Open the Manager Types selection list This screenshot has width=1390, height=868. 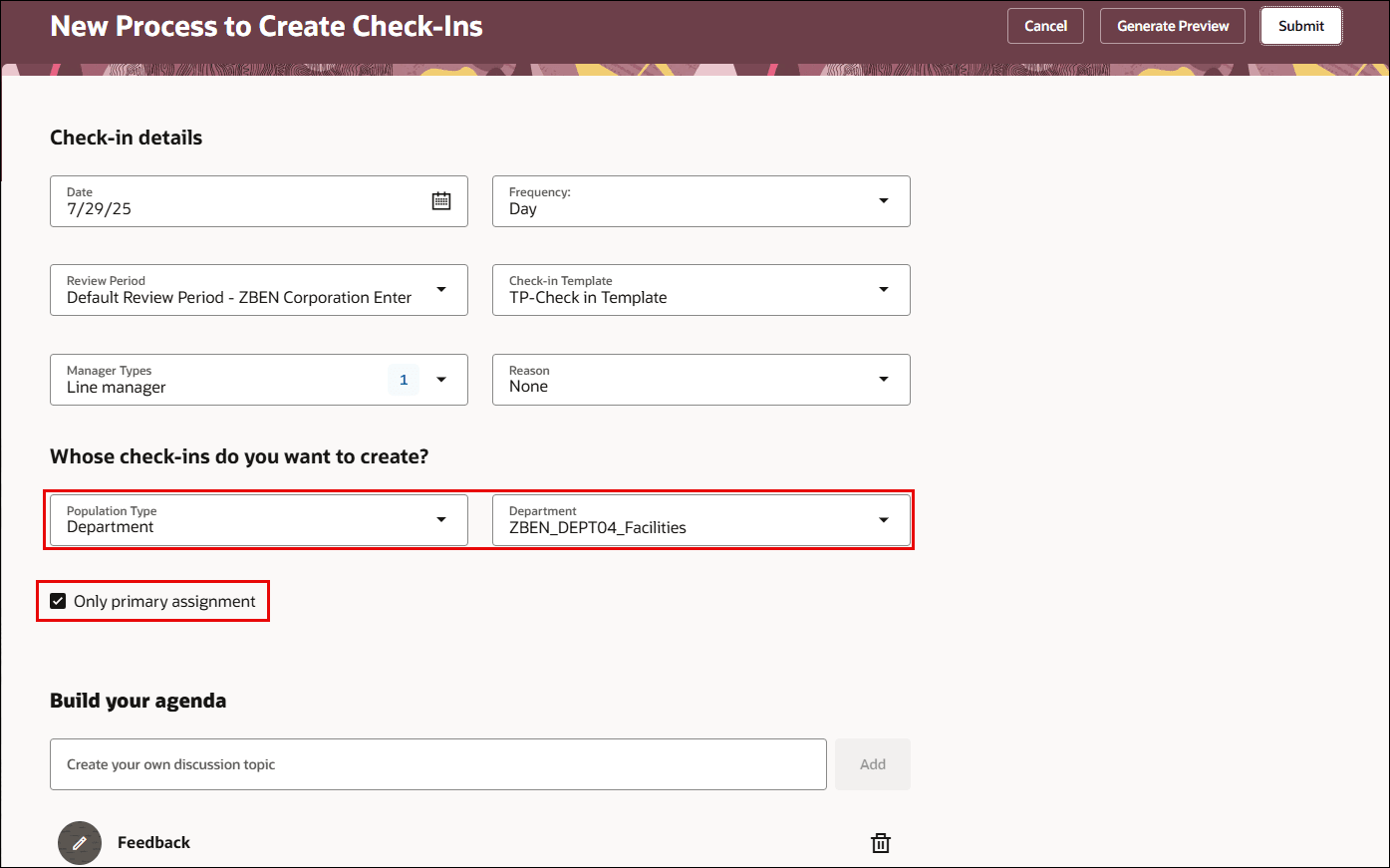[441, 379]
